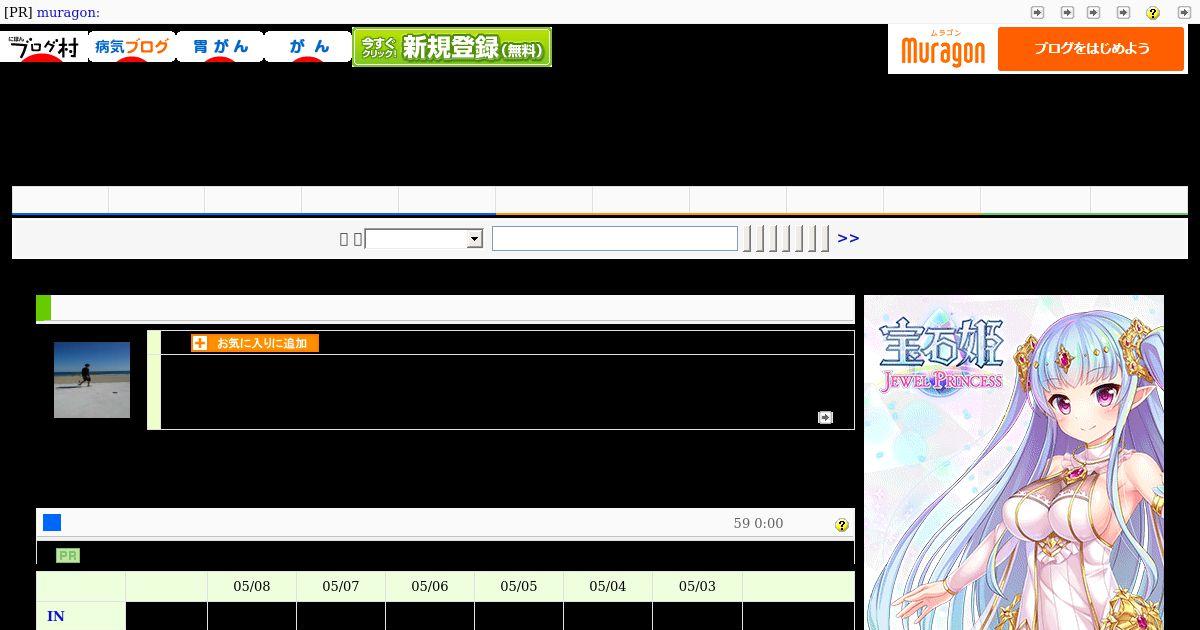Open the beach profile photo thumbnail

92,380
